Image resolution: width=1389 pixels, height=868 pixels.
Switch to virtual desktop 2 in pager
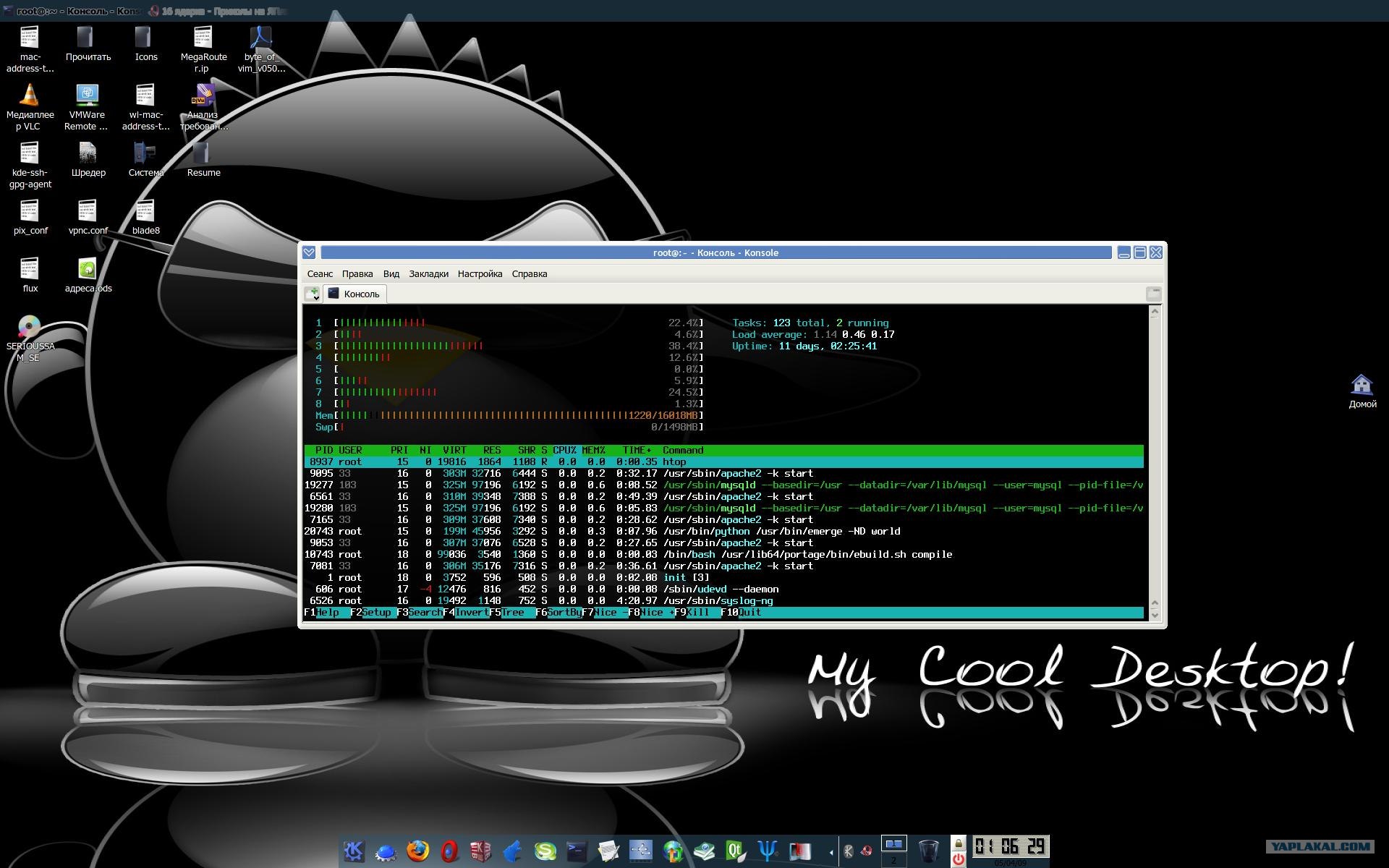[893, 860]
